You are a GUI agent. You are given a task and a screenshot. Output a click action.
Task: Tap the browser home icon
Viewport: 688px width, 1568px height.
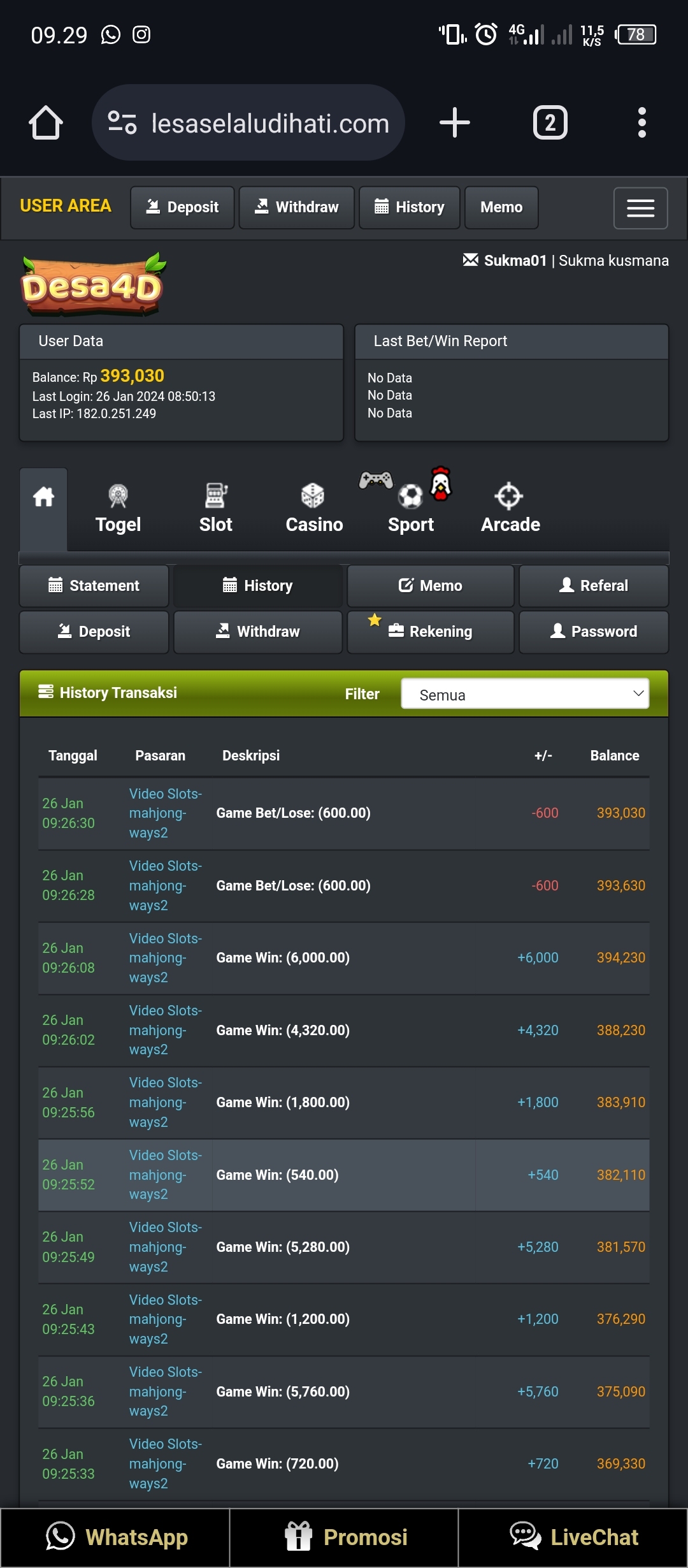pyautogui.click(x=46, y=122)
